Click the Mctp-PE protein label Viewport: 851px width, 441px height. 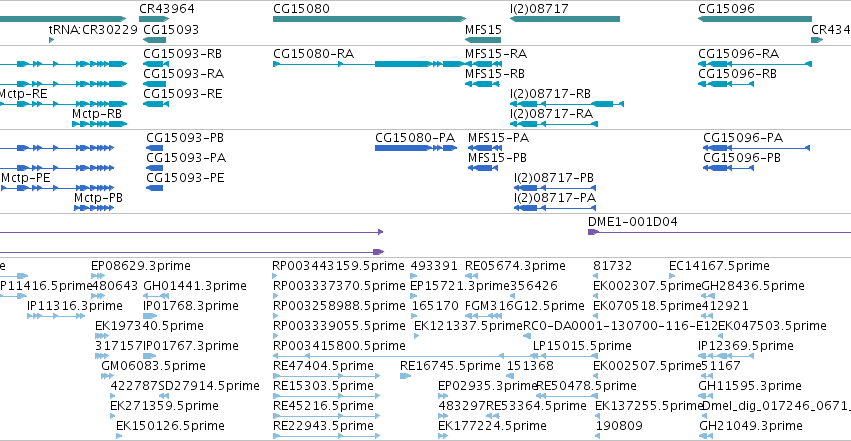(26, 178)
